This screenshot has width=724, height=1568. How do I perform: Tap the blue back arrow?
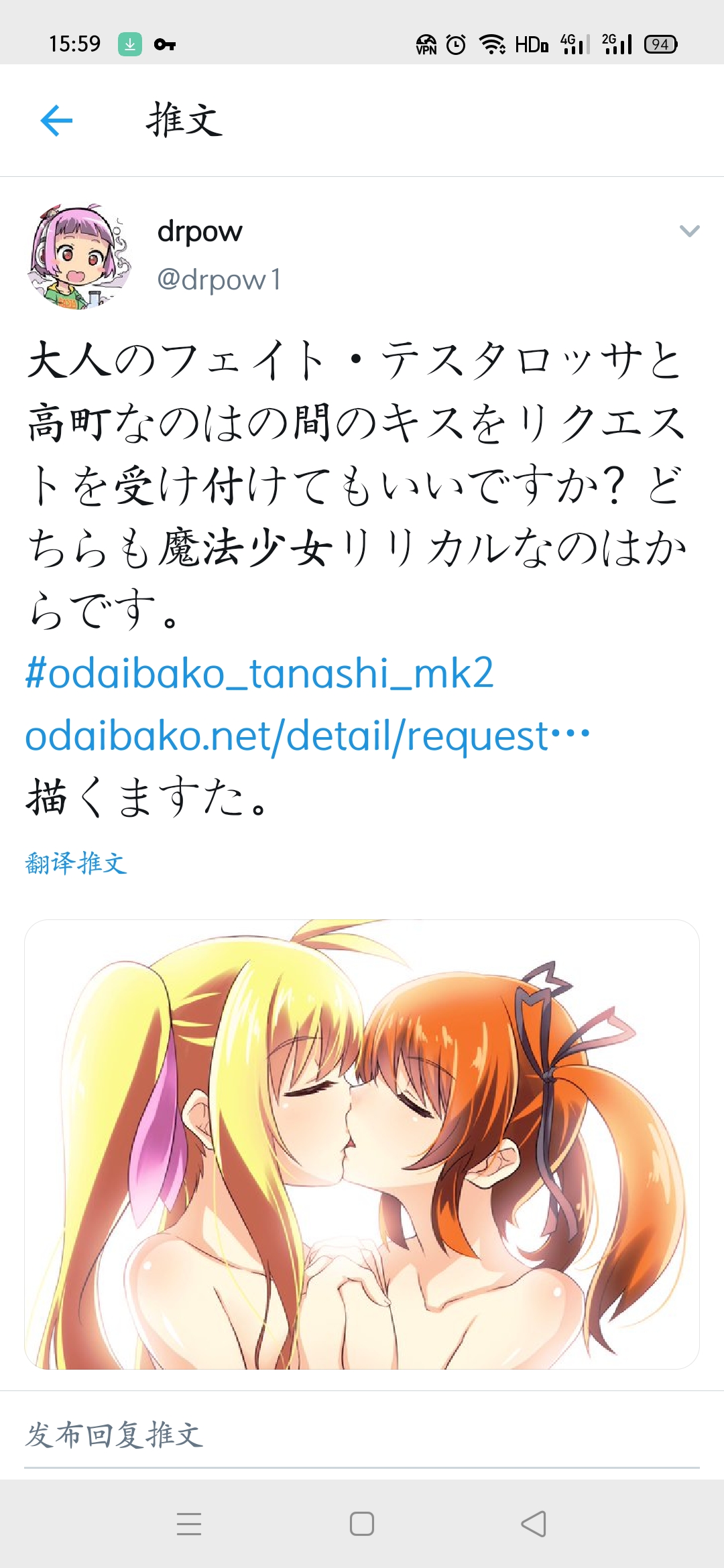click(56, 121)
